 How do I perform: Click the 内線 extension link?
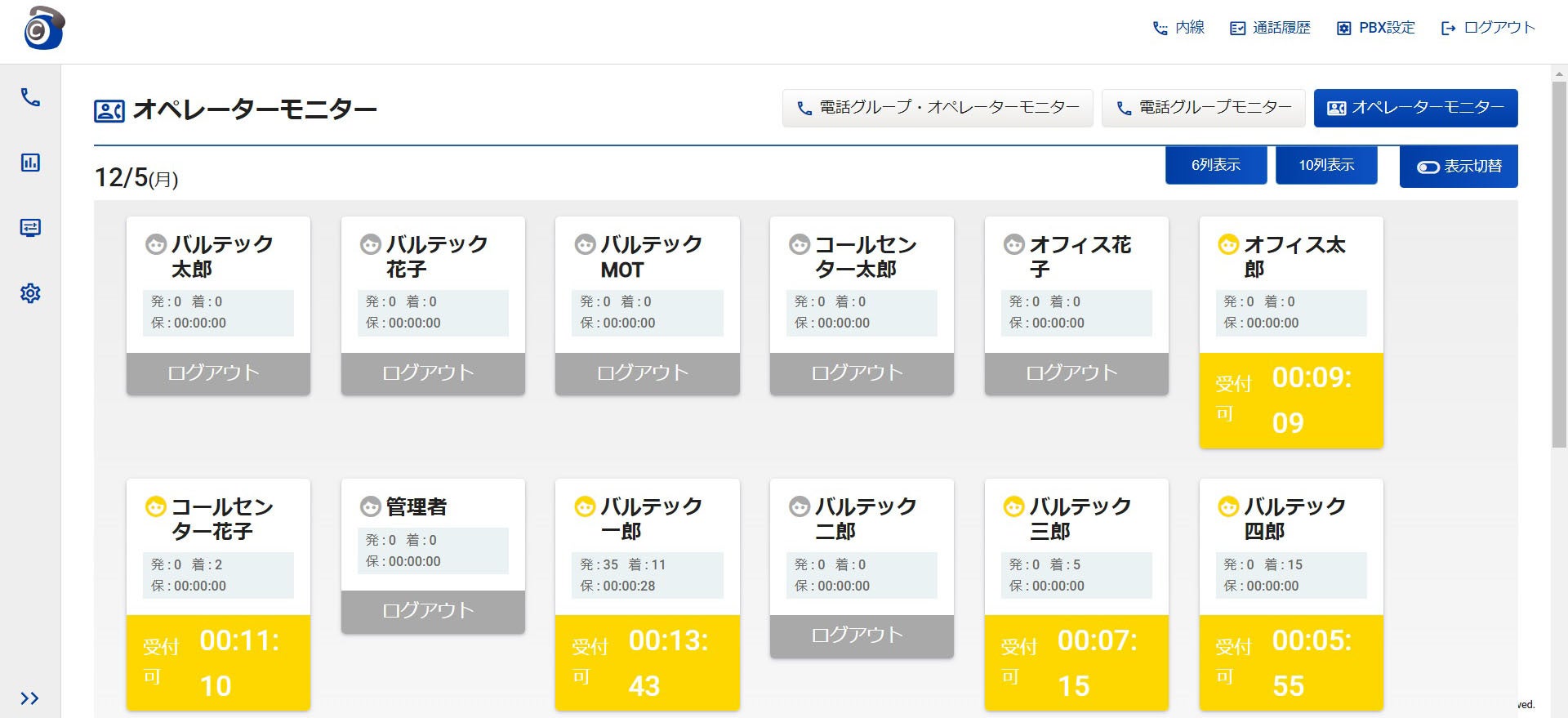pyautogui.click(x=1178, y=28)
